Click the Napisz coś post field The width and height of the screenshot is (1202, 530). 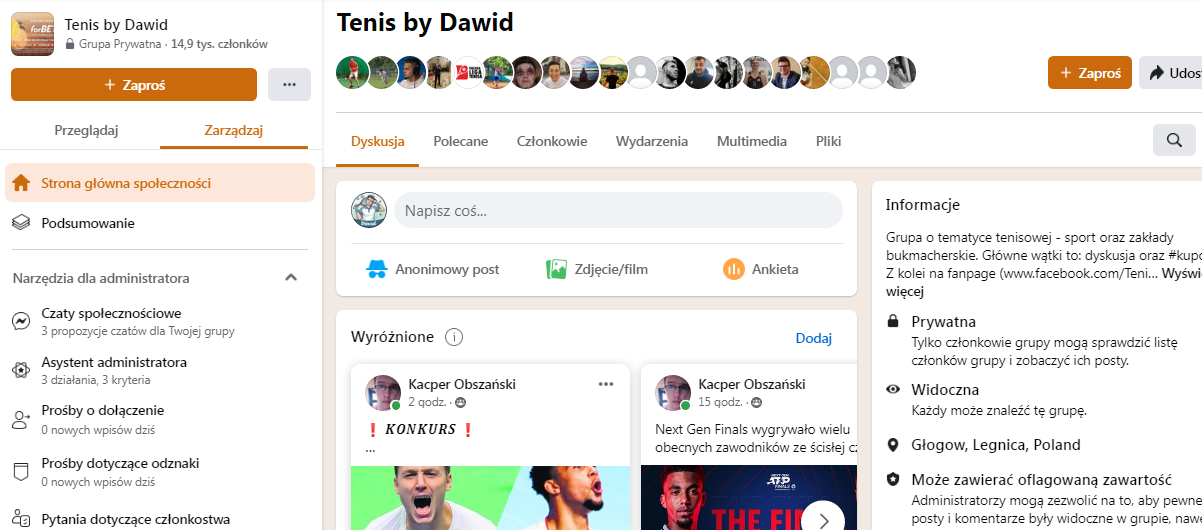click(x=618, y=211)
